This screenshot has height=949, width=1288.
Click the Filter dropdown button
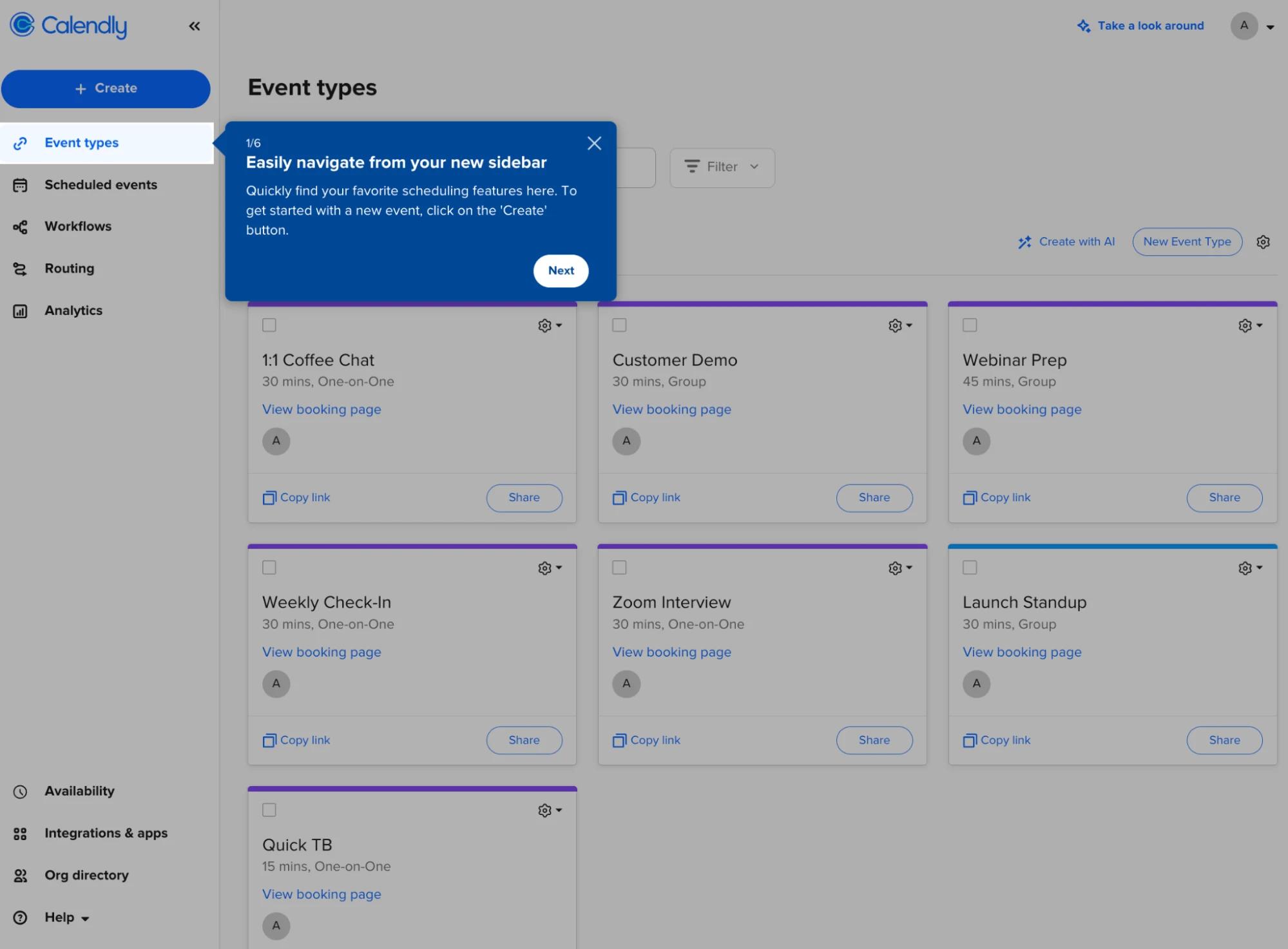pos(722,166)
